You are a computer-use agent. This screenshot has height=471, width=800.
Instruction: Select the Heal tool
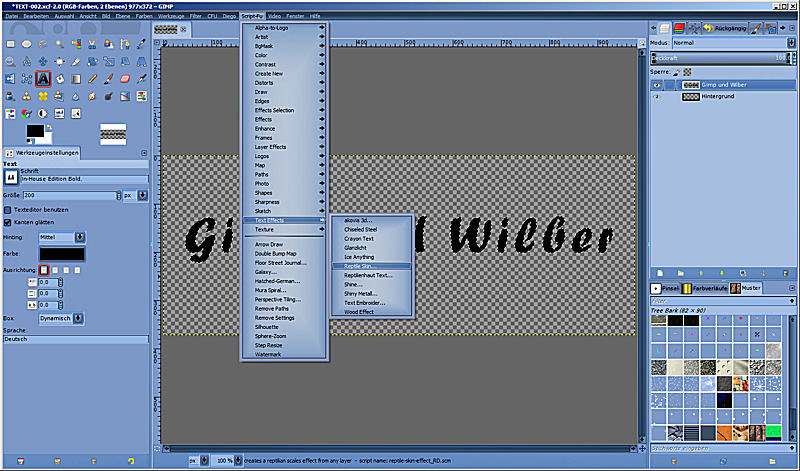click(x=43, y=96)
